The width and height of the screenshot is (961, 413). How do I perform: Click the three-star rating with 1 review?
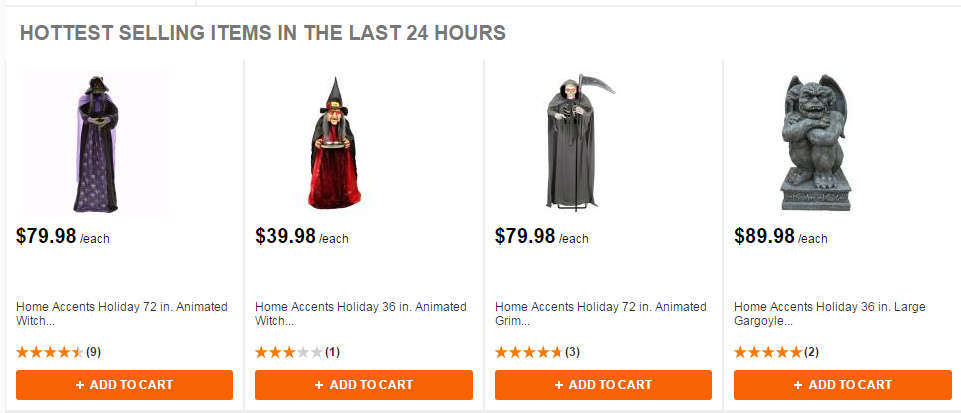click(x=289, y=352)
